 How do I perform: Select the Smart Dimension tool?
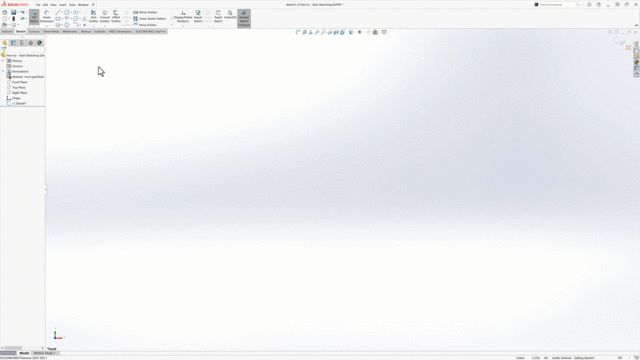click(47, 16)
